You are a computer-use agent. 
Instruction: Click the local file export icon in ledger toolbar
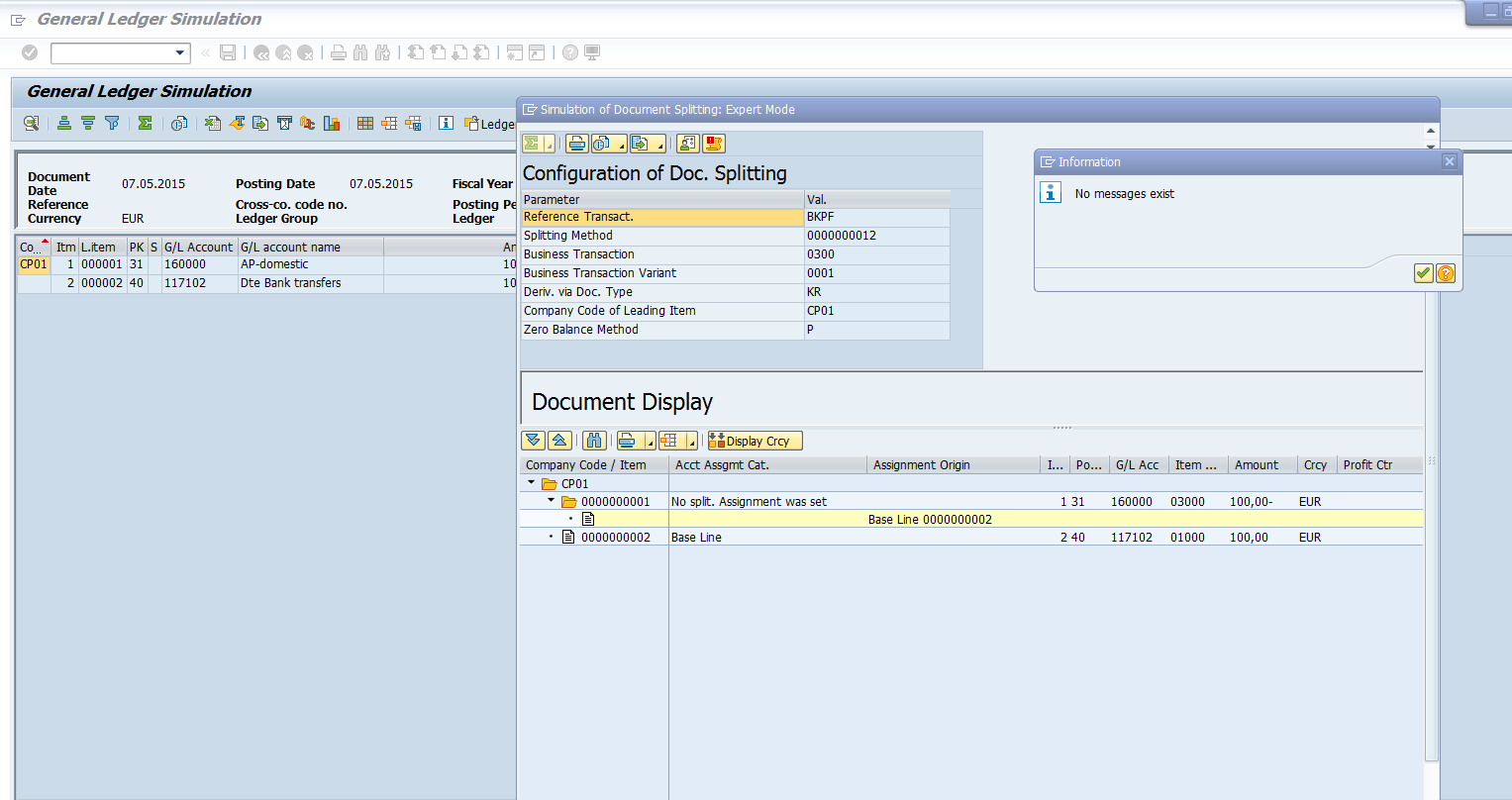click(x=260, y=124)
